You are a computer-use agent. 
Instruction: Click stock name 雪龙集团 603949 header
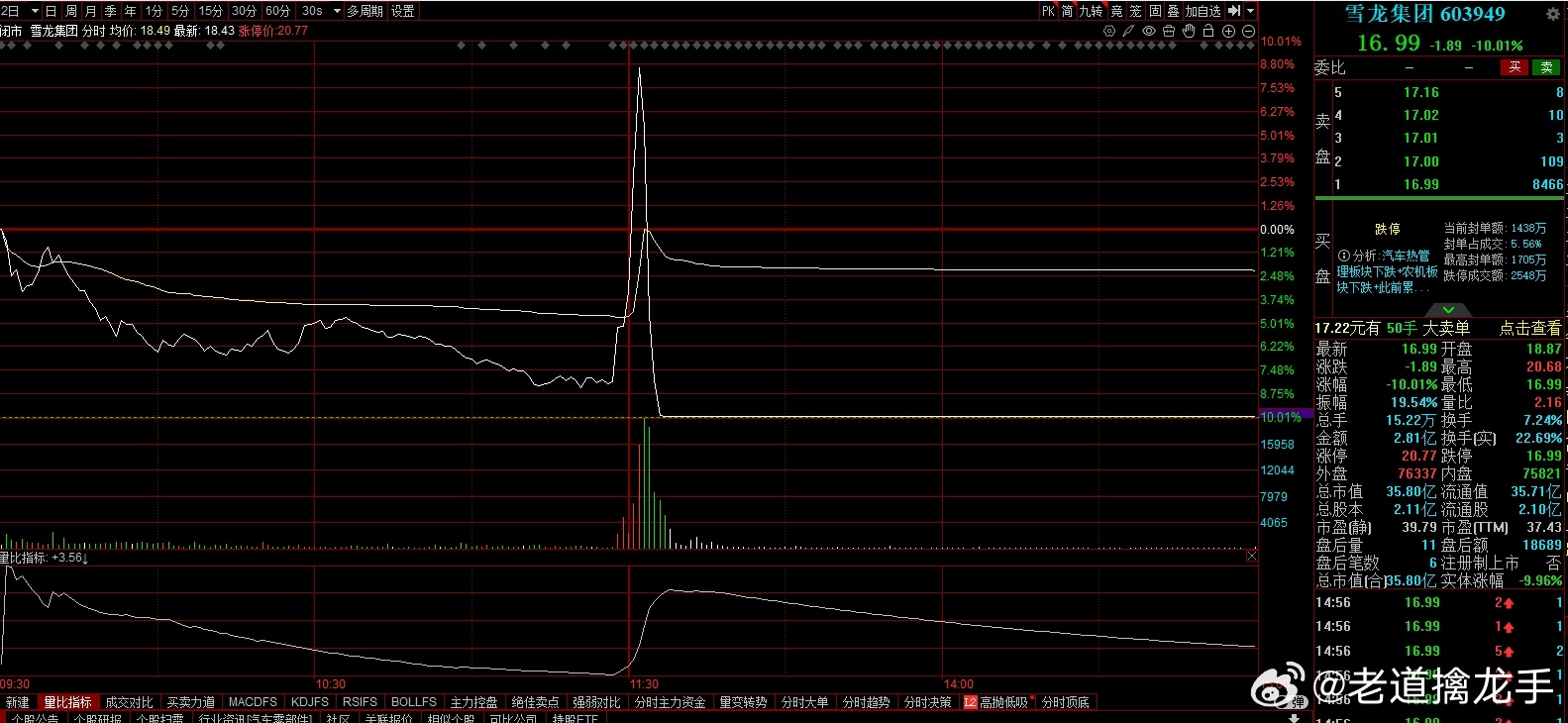point(1424,14)
